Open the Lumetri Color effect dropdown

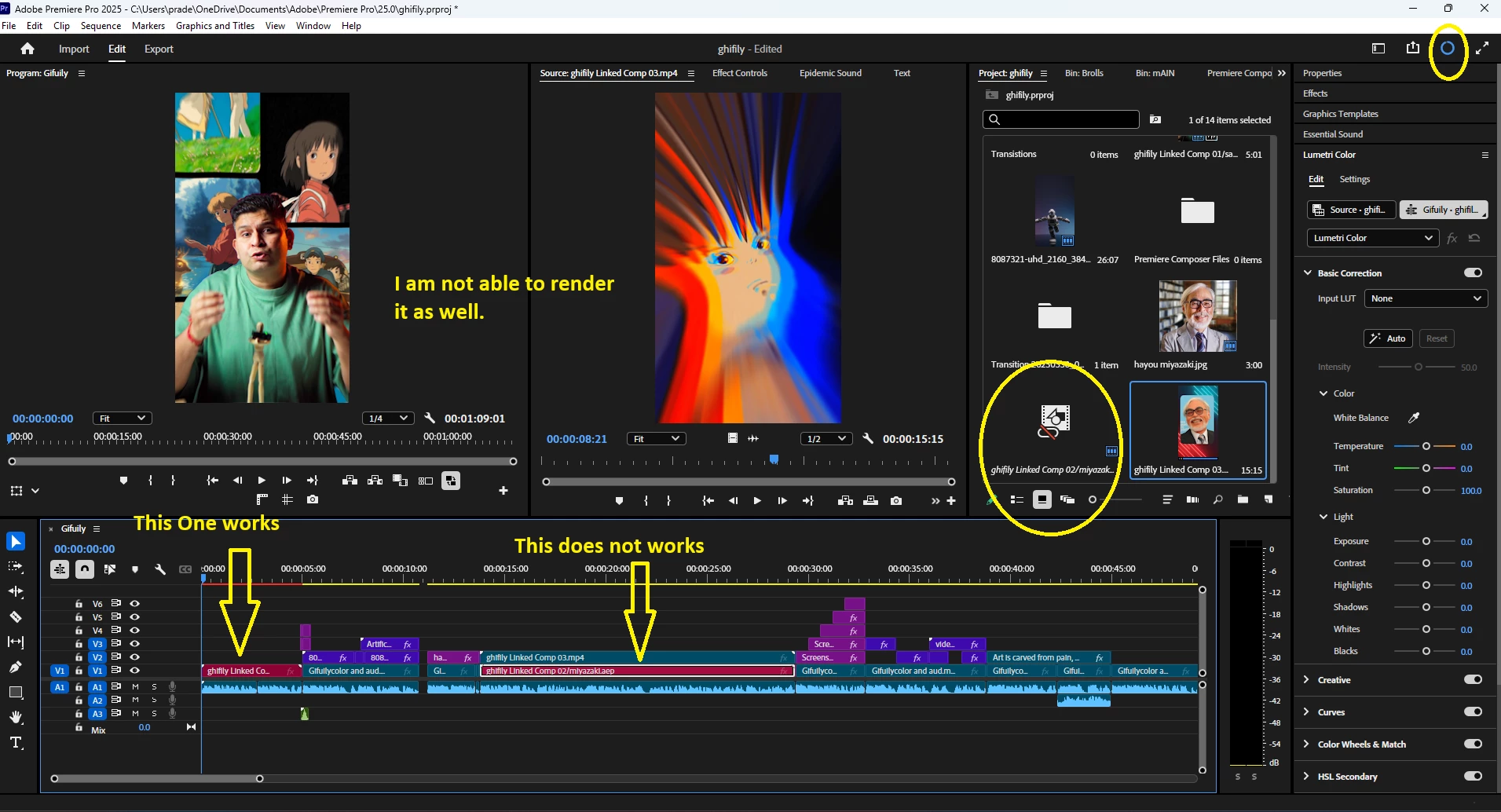click(x=1372, y=238)
